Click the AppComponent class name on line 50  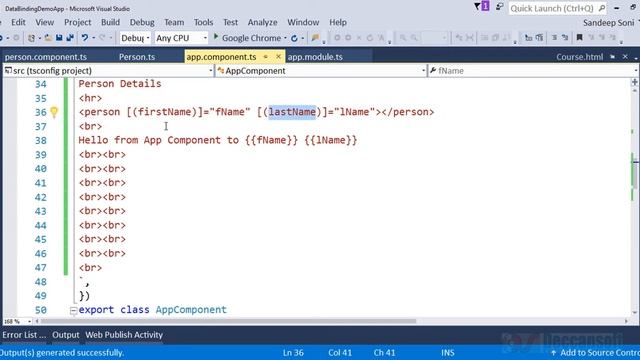[x=191, y=310]
